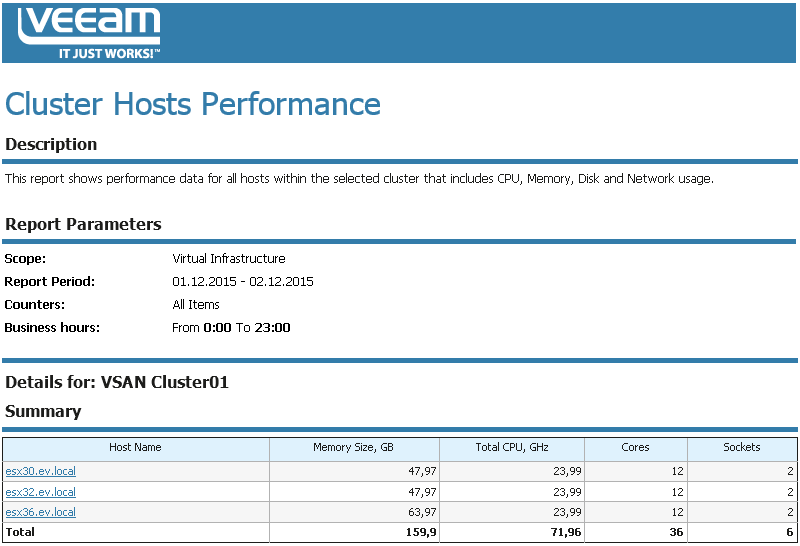The width and height of the screenshot is (800, 546).
Task: Open the esx36.ev.local host link
Action: (x=41, y=512)
